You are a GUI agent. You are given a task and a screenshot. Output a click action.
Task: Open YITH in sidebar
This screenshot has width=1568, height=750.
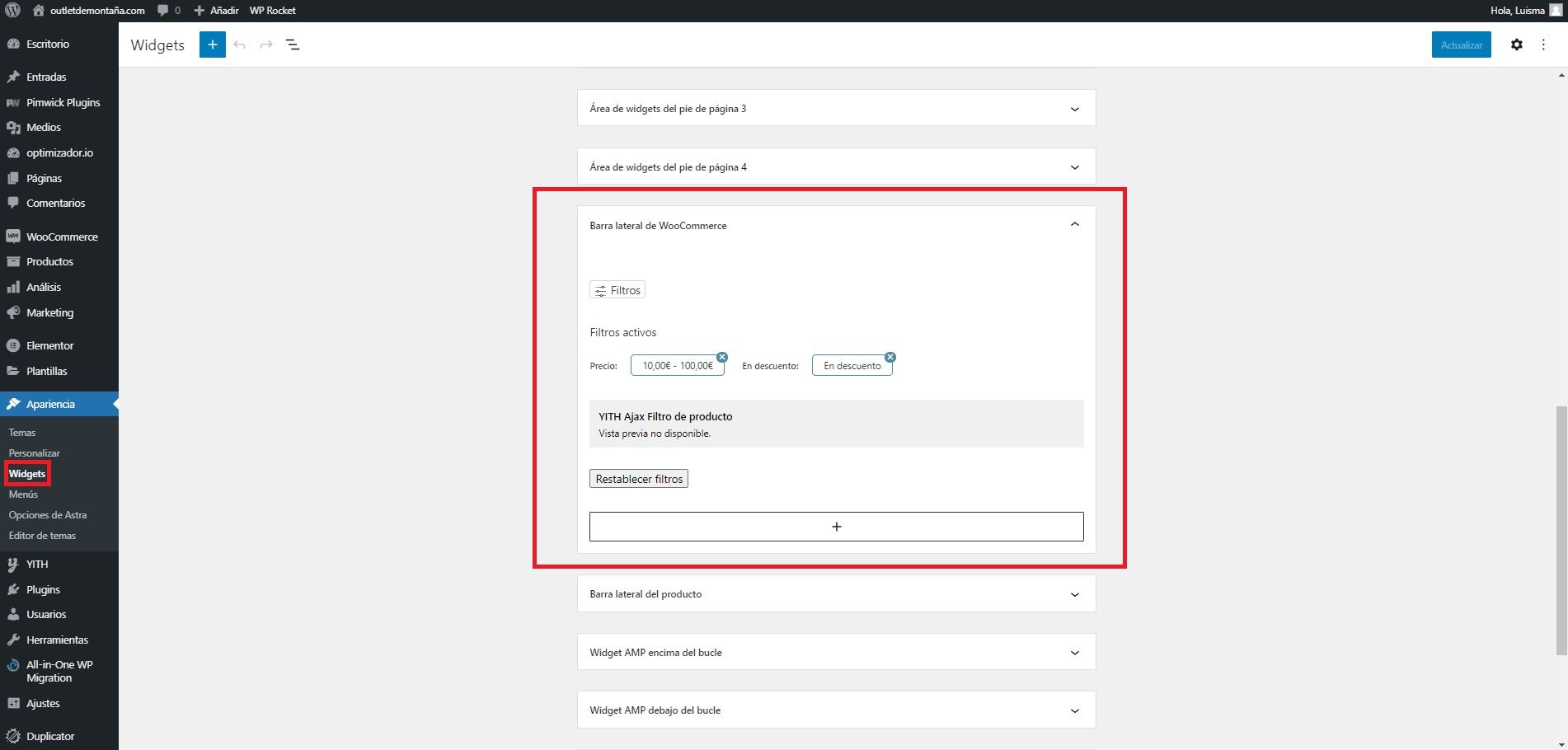37,564
